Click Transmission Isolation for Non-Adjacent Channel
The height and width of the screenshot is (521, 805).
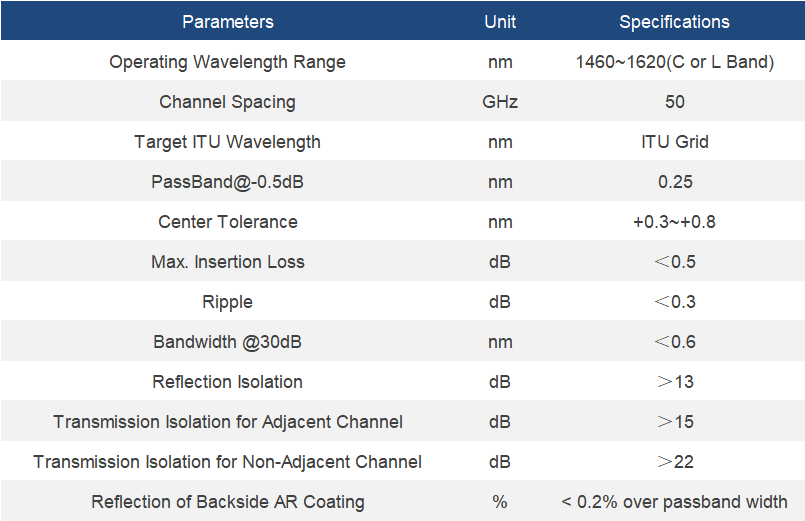pyautogui.click(x=227, y=462)
